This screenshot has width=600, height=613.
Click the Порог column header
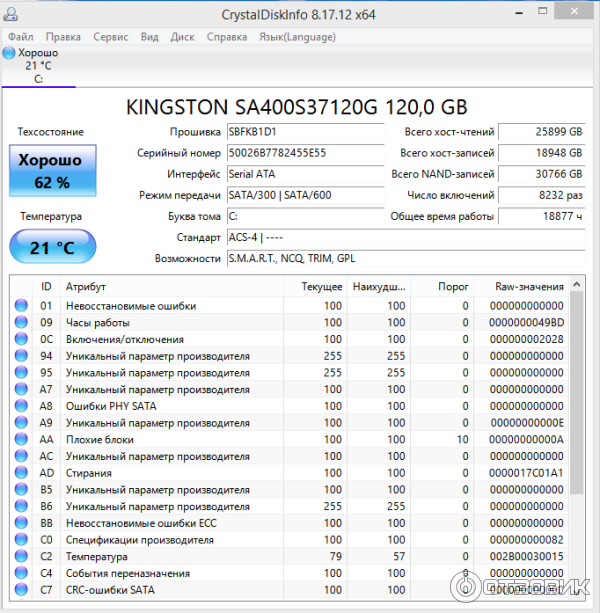(x=442, y=287)
